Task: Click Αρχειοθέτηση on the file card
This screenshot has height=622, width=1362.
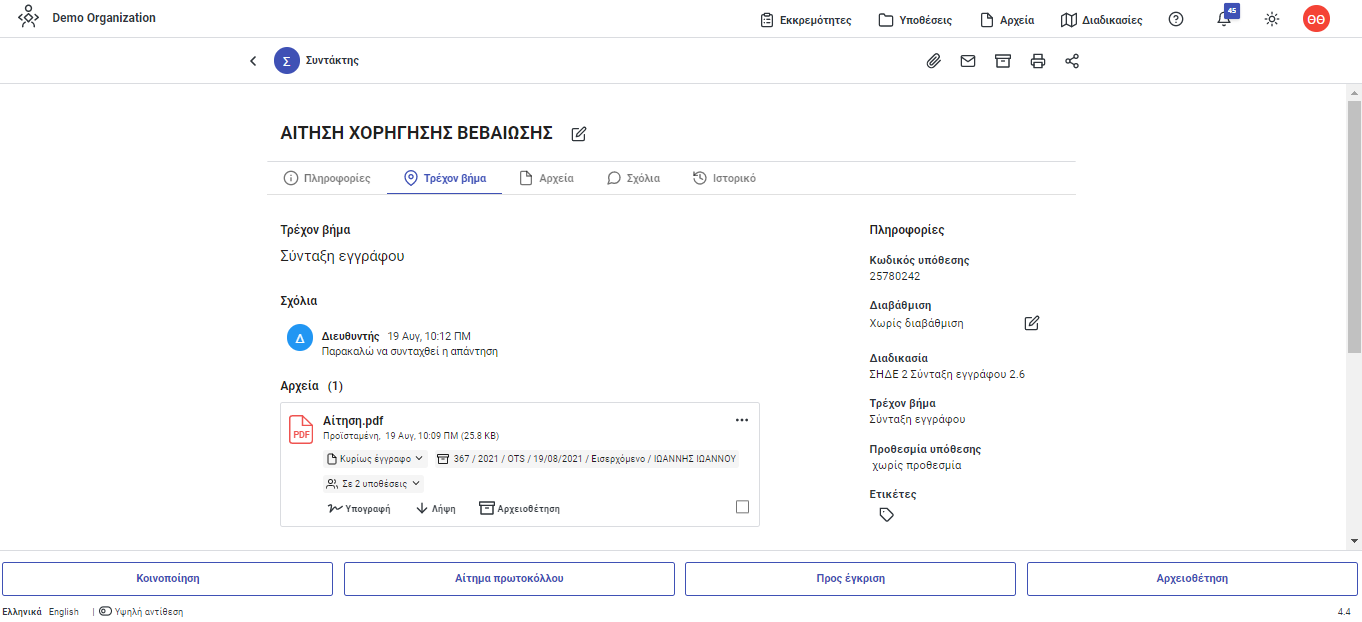Action: pyautogui.click(x=519, y=508)
